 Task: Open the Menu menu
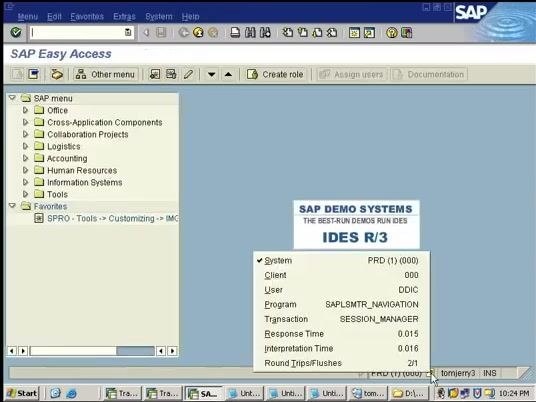[x=28, y=16]
